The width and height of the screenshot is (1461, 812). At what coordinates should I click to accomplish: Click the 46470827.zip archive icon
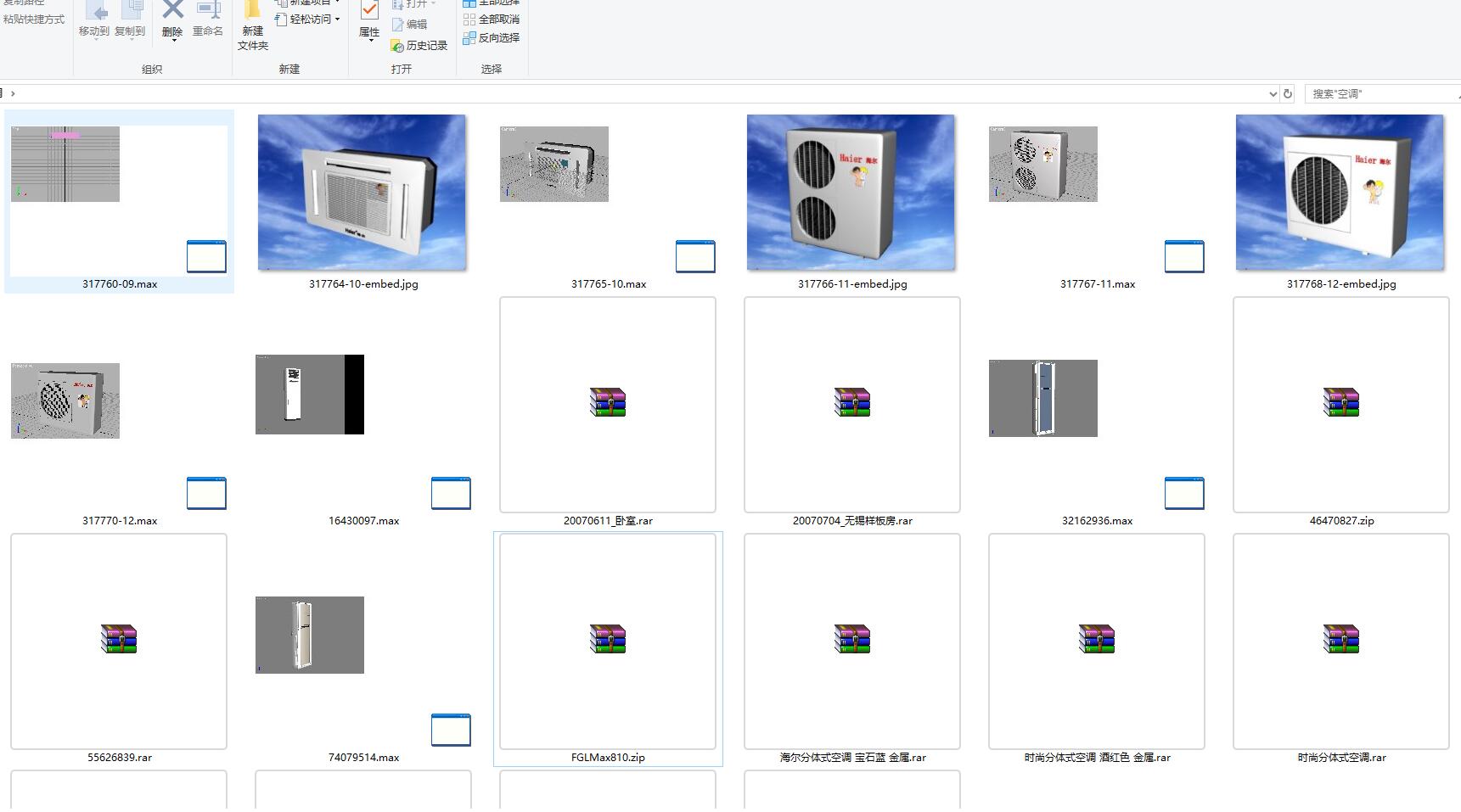[x=1341, y=402]
